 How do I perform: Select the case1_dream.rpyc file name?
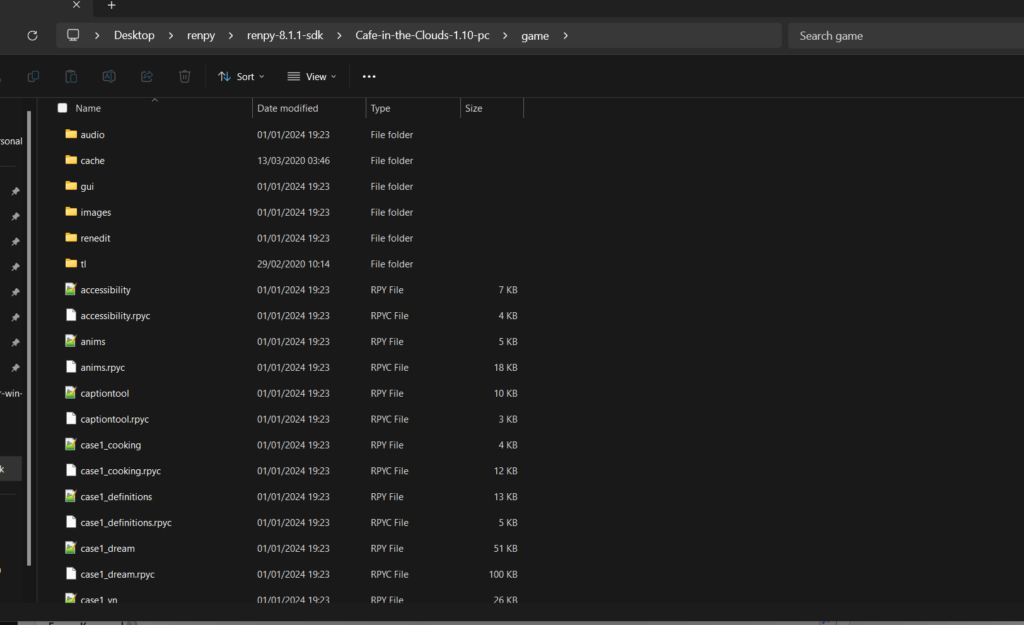[x=118, y=574]
